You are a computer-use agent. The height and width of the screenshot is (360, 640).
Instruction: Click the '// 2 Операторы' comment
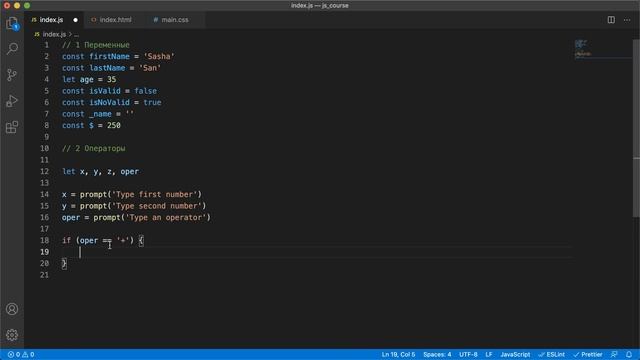tap(94, 148)
